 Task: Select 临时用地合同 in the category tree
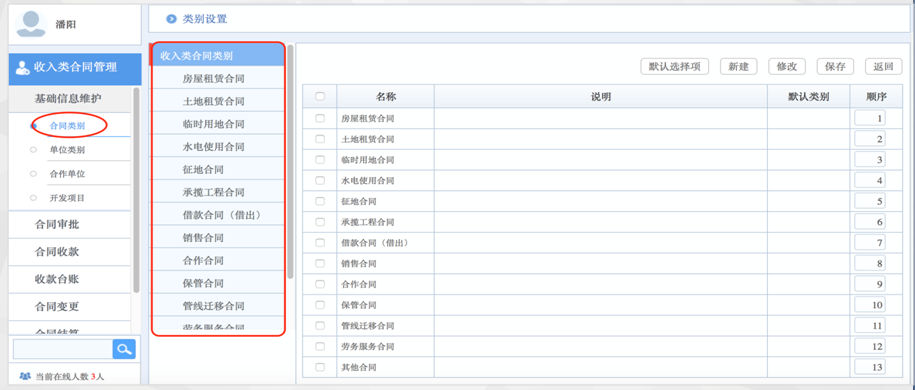[x=218, y=124]
